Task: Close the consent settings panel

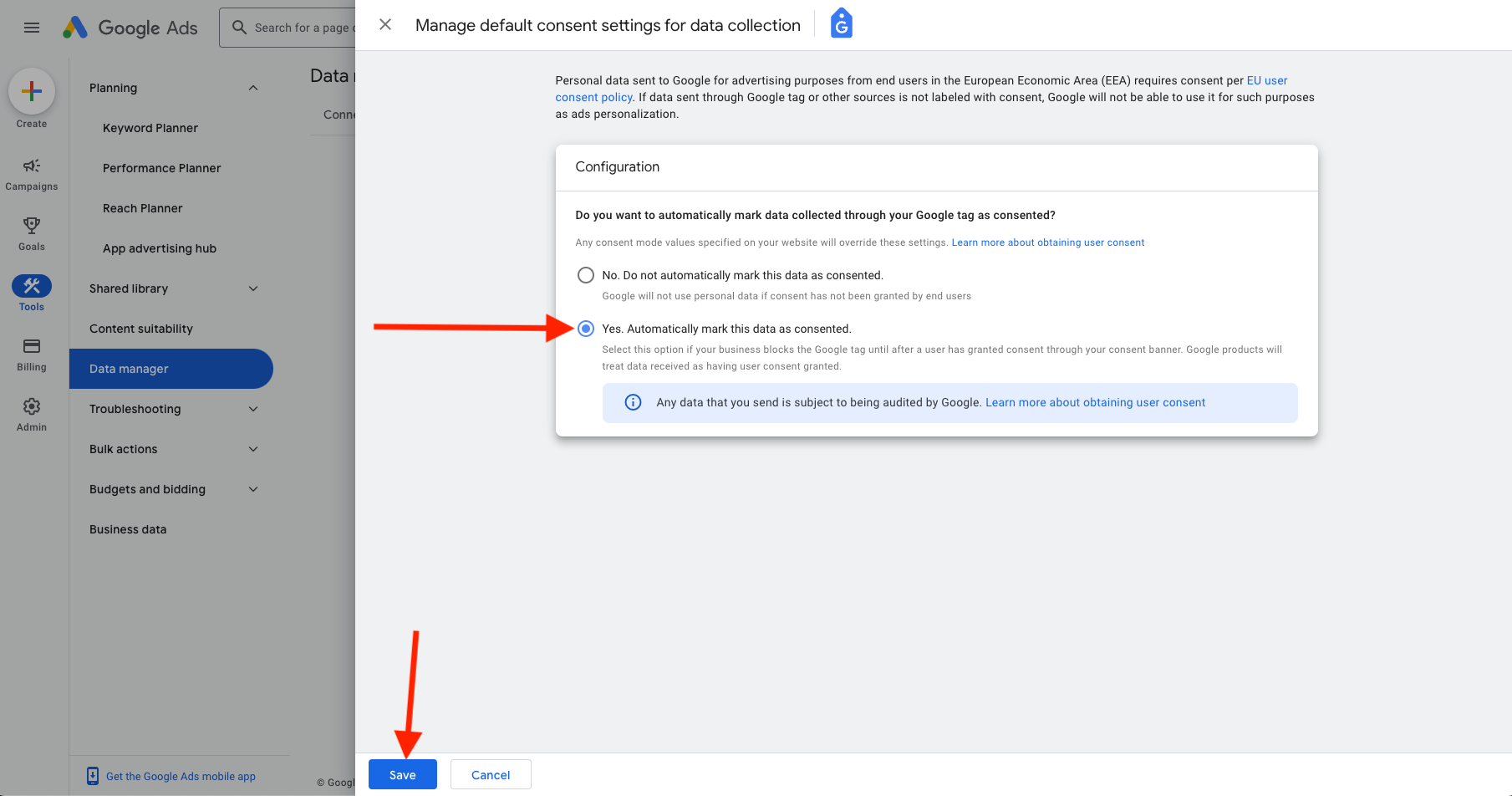Action: click(385, 25)
